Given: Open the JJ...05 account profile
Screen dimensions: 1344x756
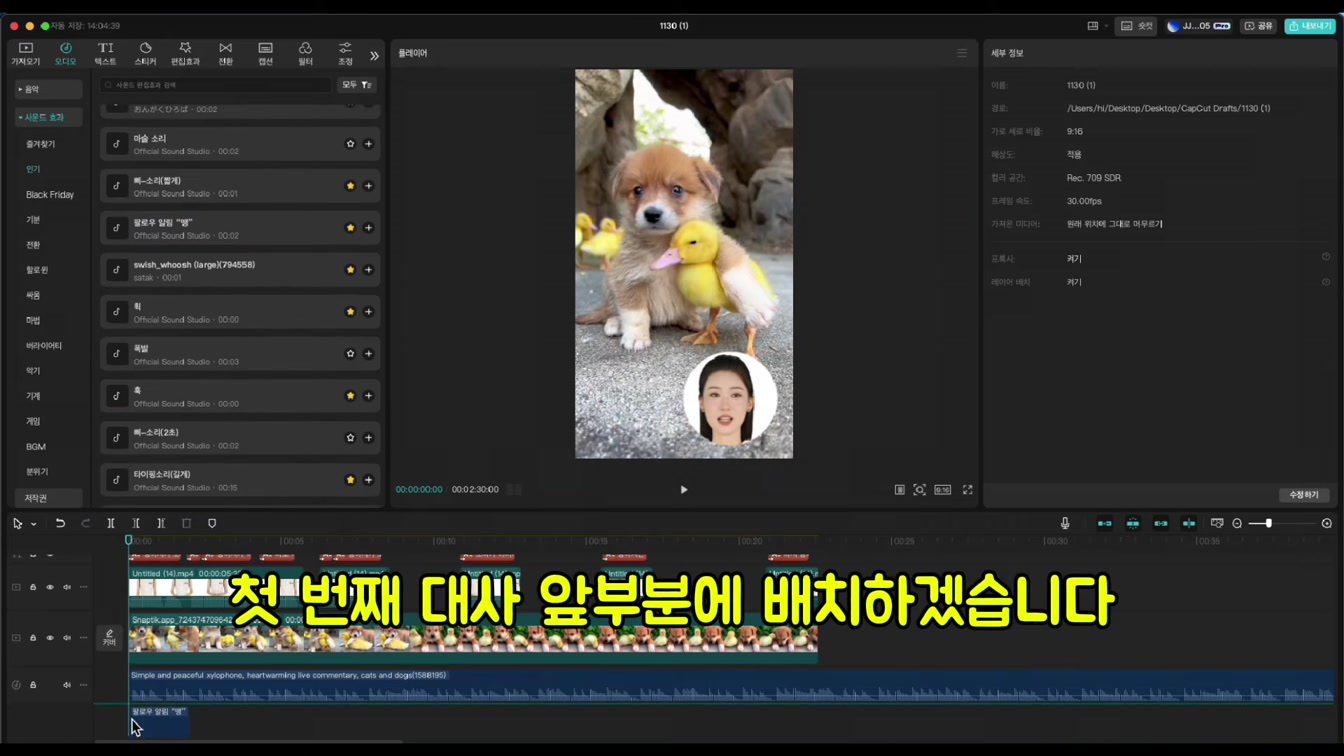Looking at the screenshot, I should tap(1198, 26).
